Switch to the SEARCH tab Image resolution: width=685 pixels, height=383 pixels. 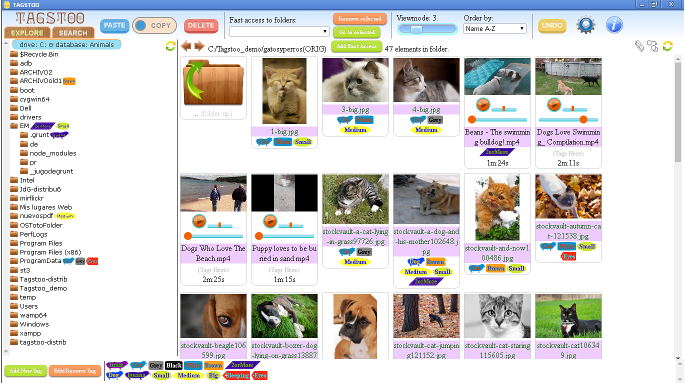pyautogui.click(x=73, y=33)
